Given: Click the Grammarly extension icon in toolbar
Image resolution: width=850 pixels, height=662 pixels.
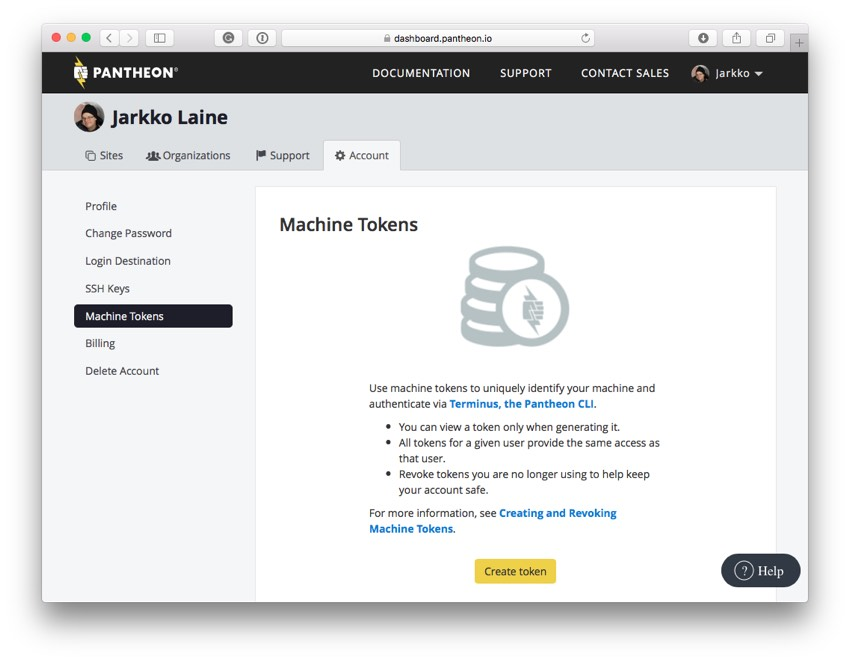Looking at the screenshot, I should point(229,38).
